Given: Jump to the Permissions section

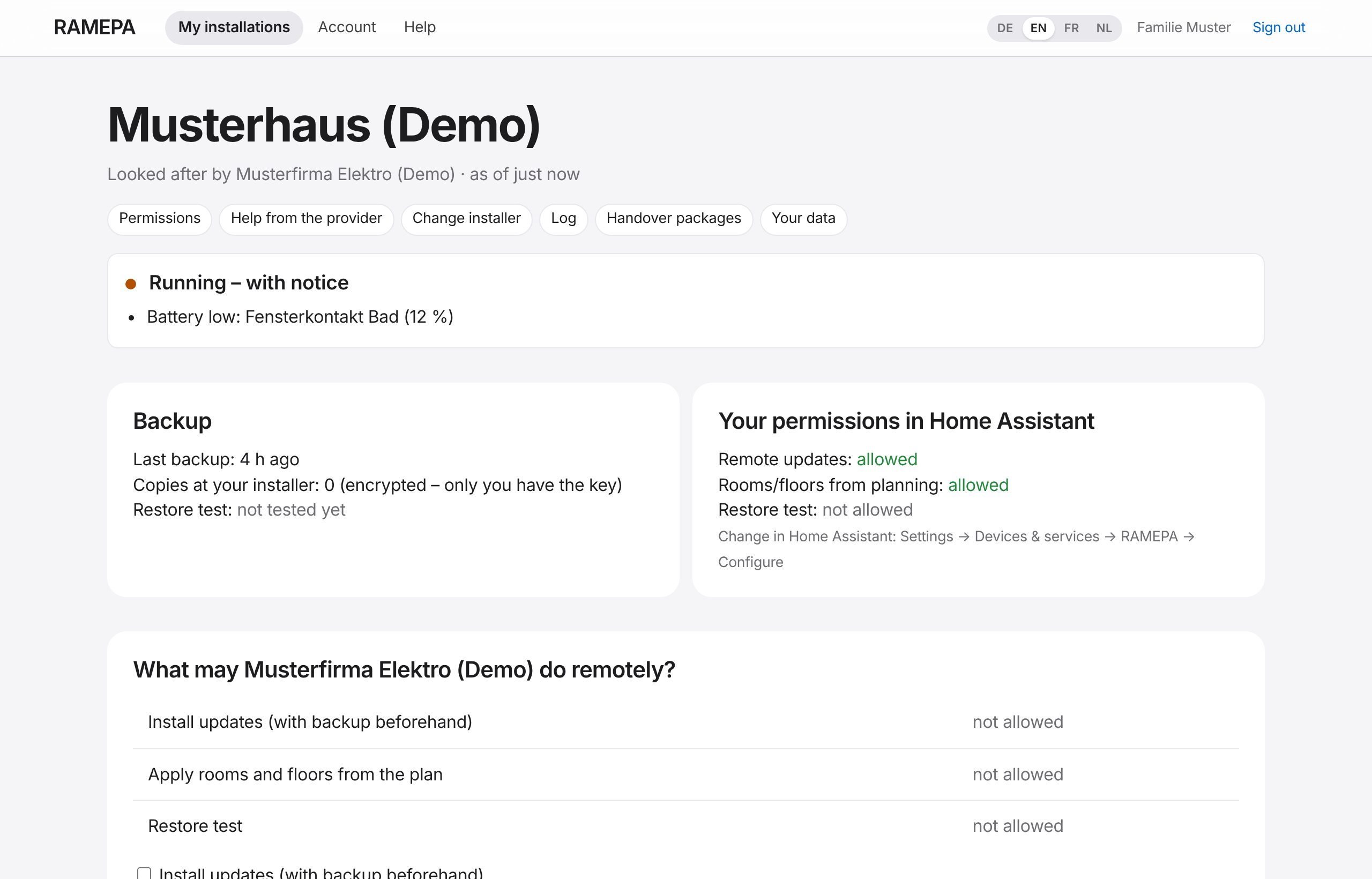Looking at the screenshot, I should [x=160, y=219].
